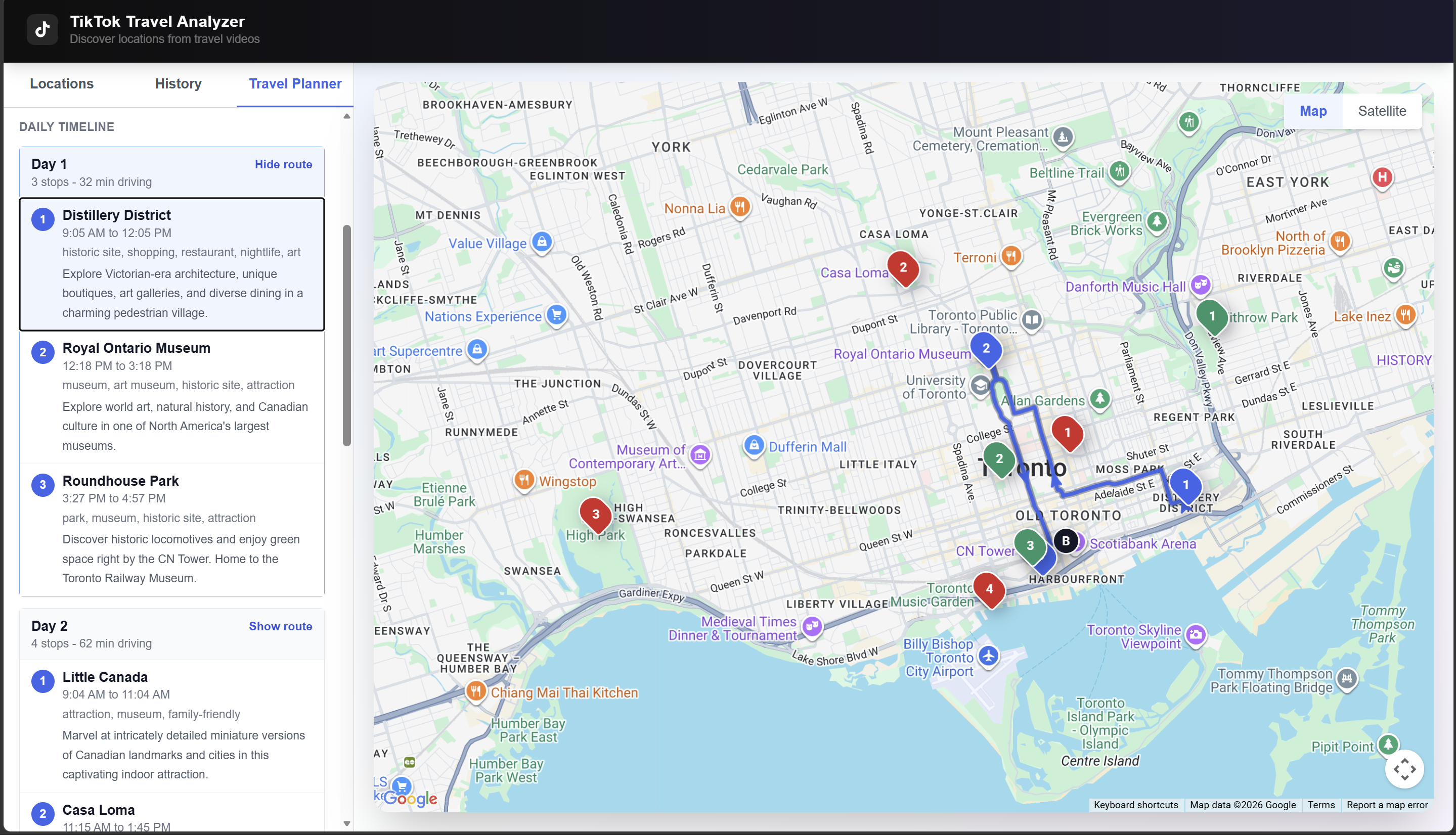Open the History tab

[178, 84]
